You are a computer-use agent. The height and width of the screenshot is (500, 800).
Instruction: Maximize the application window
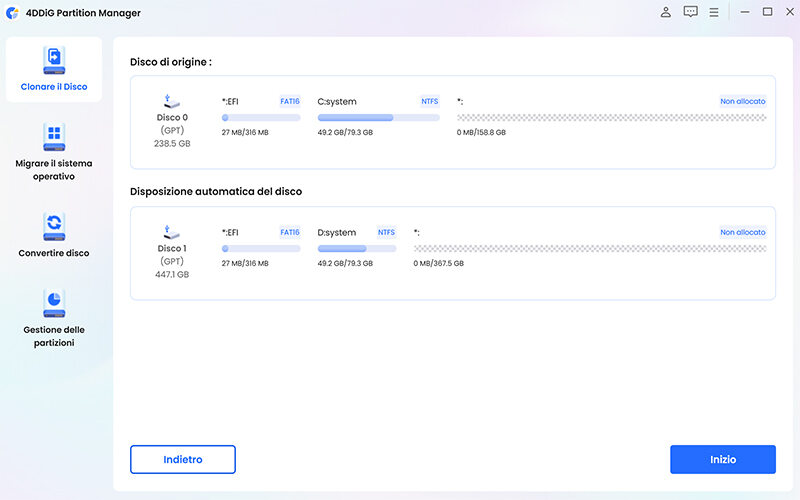(767, 12)
